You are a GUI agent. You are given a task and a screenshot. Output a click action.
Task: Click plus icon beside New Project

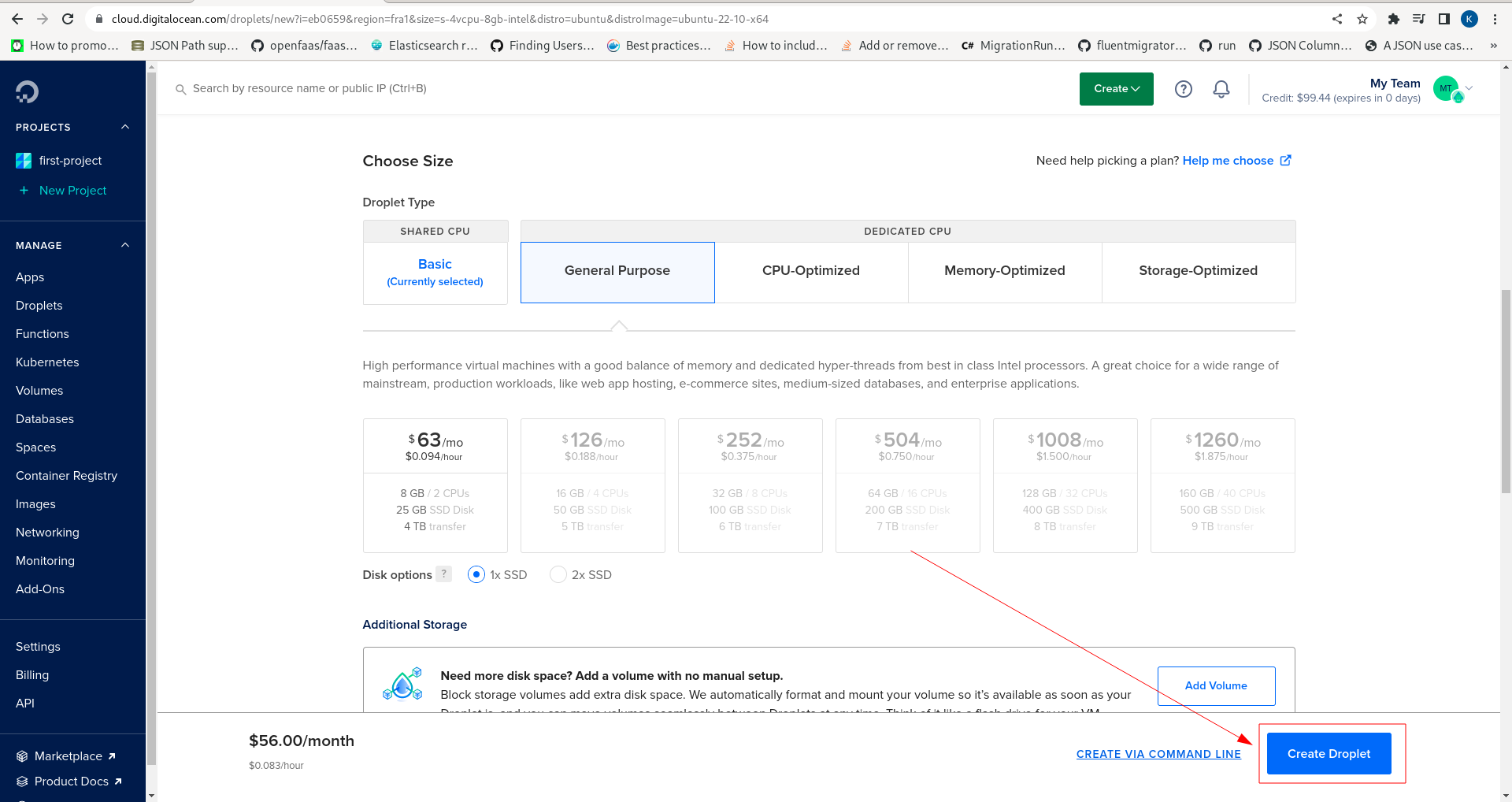(x=24, y=191)
